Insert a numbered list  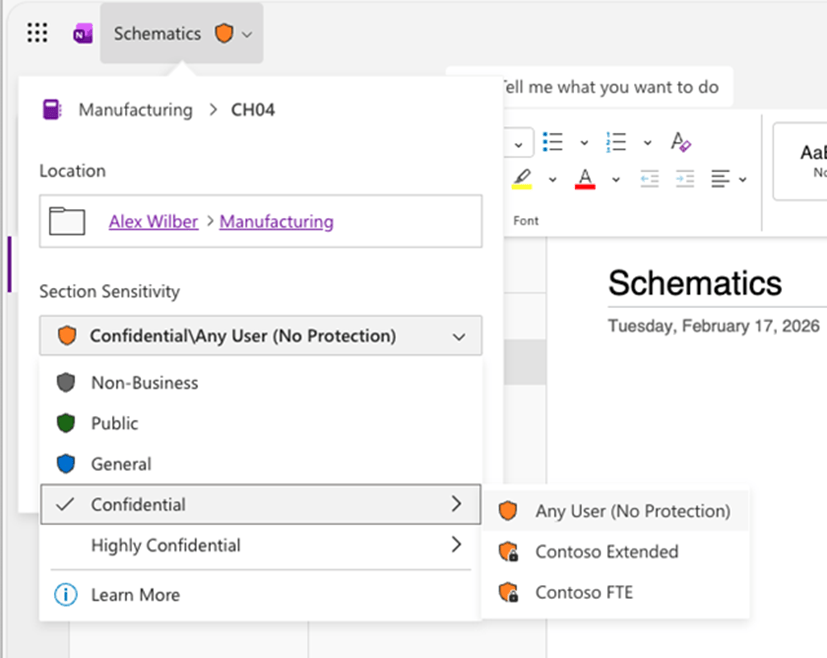point(617,143)
